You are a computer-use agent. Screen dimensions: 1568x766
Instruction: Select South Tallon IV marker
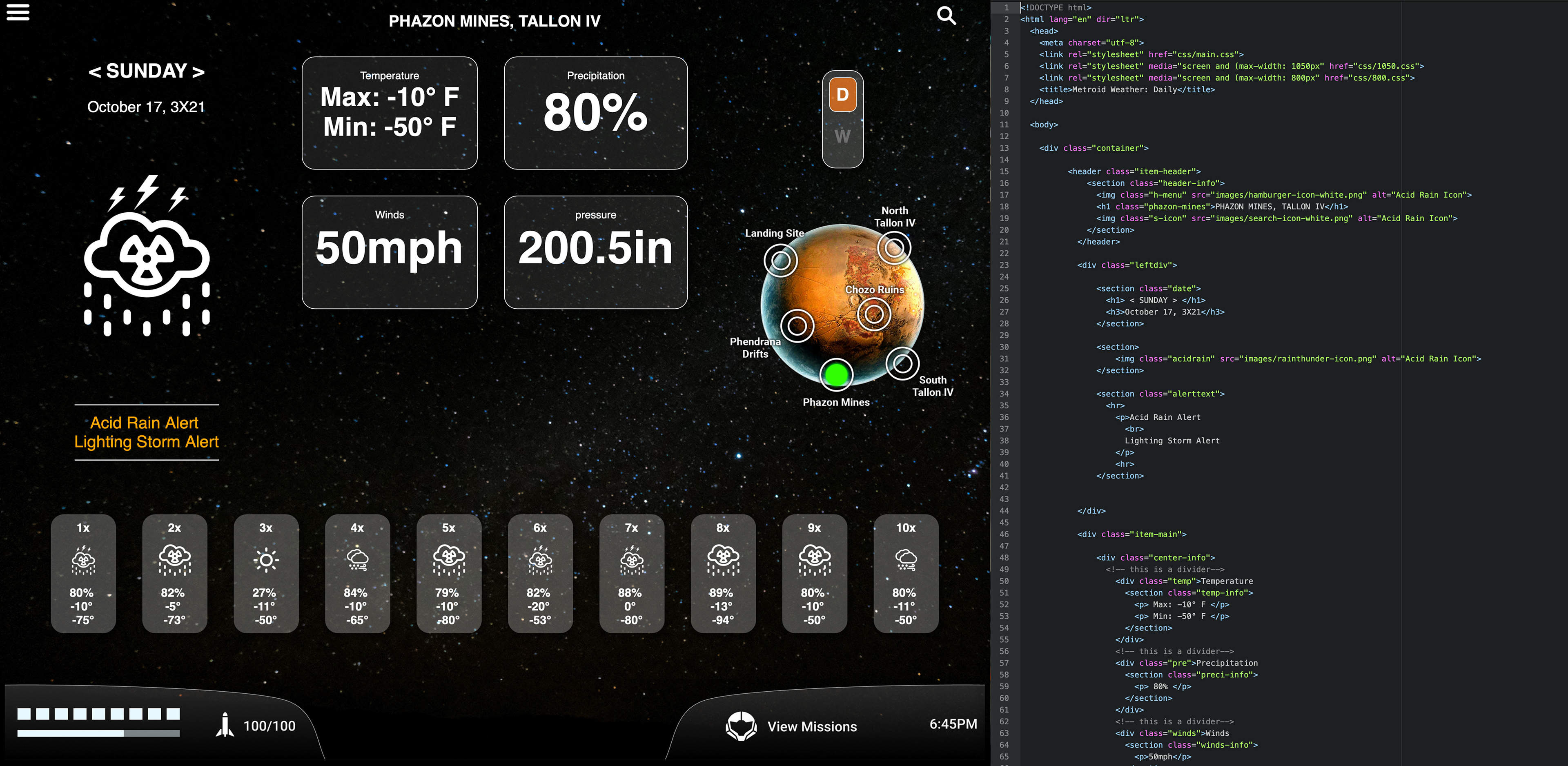click(x=903, y=363)
